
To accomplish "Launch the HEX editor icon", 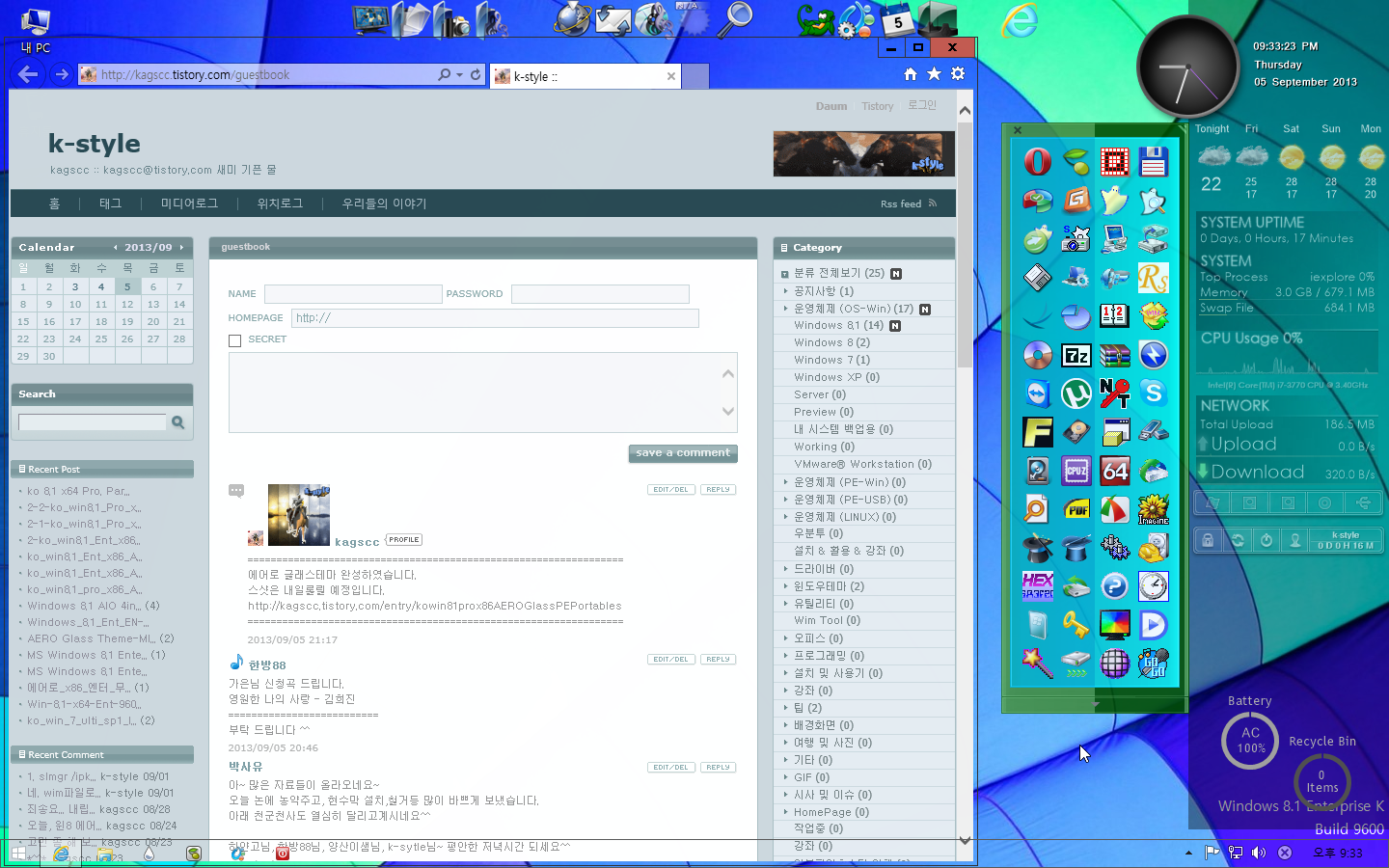I will click(x=1038, y=586).
